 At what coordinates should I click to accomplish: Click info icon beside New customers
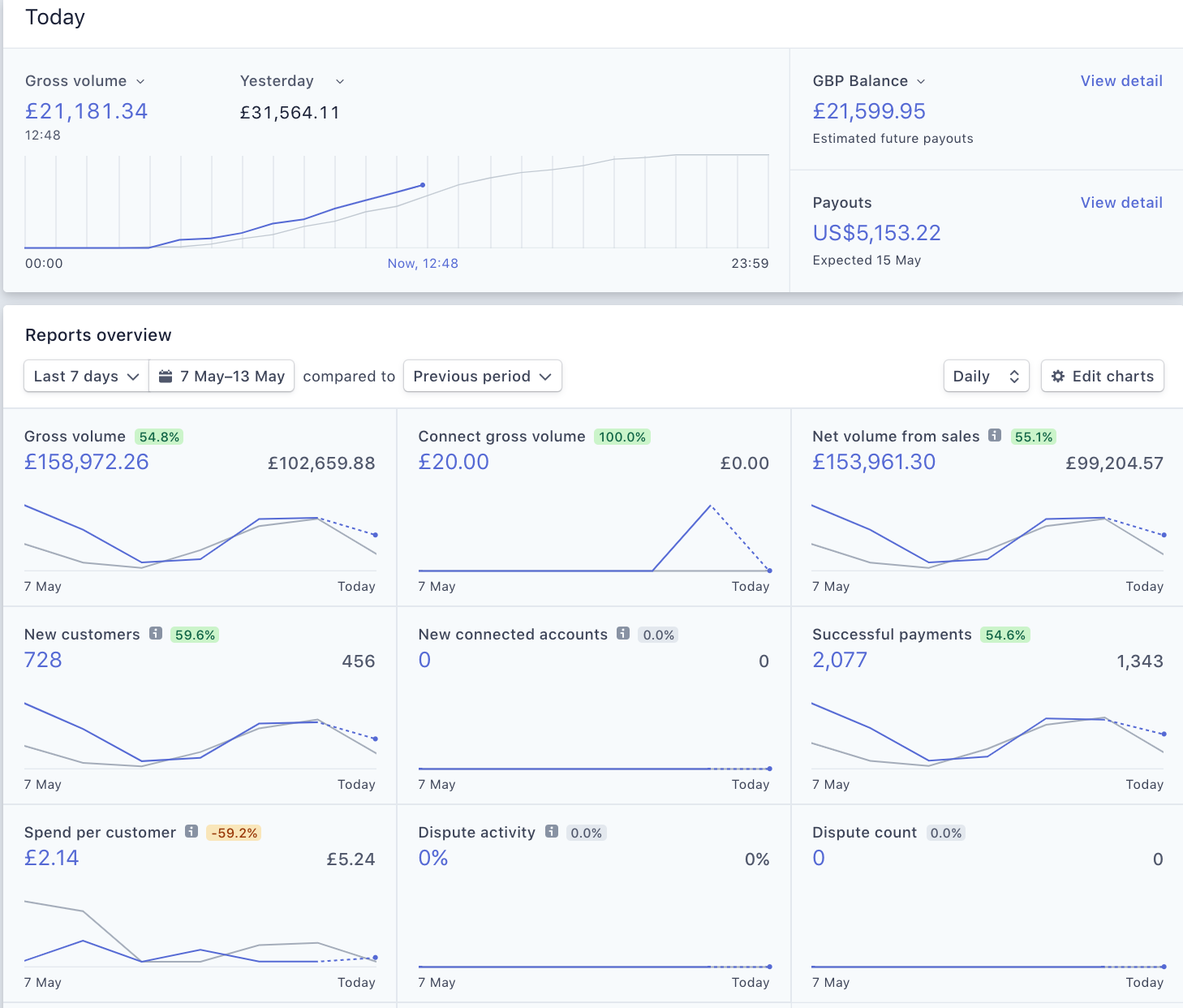click(156, 634)
